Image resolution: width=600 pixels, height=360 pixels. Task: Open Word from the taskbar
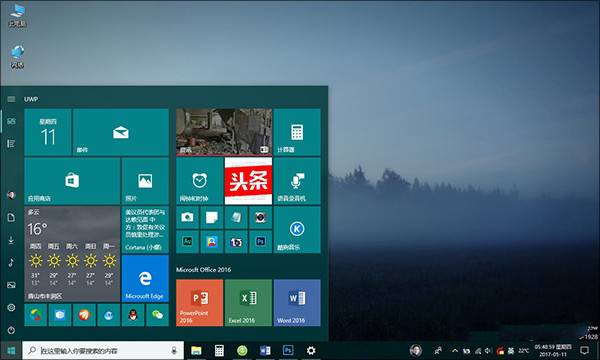pos(265,350)
